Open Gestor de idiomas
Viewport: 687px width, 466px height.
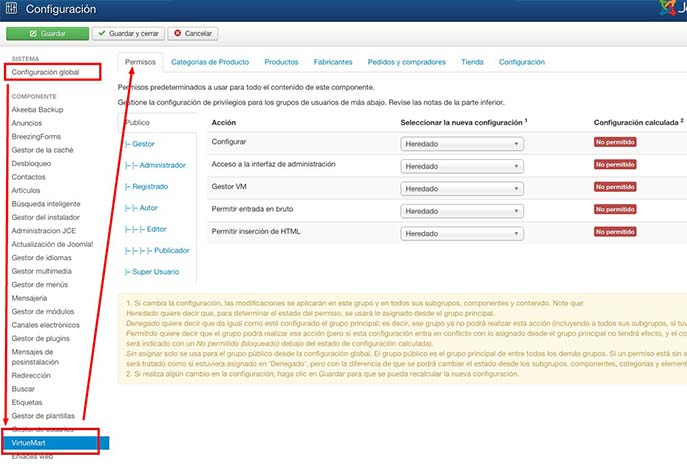(x=42, y=258)
